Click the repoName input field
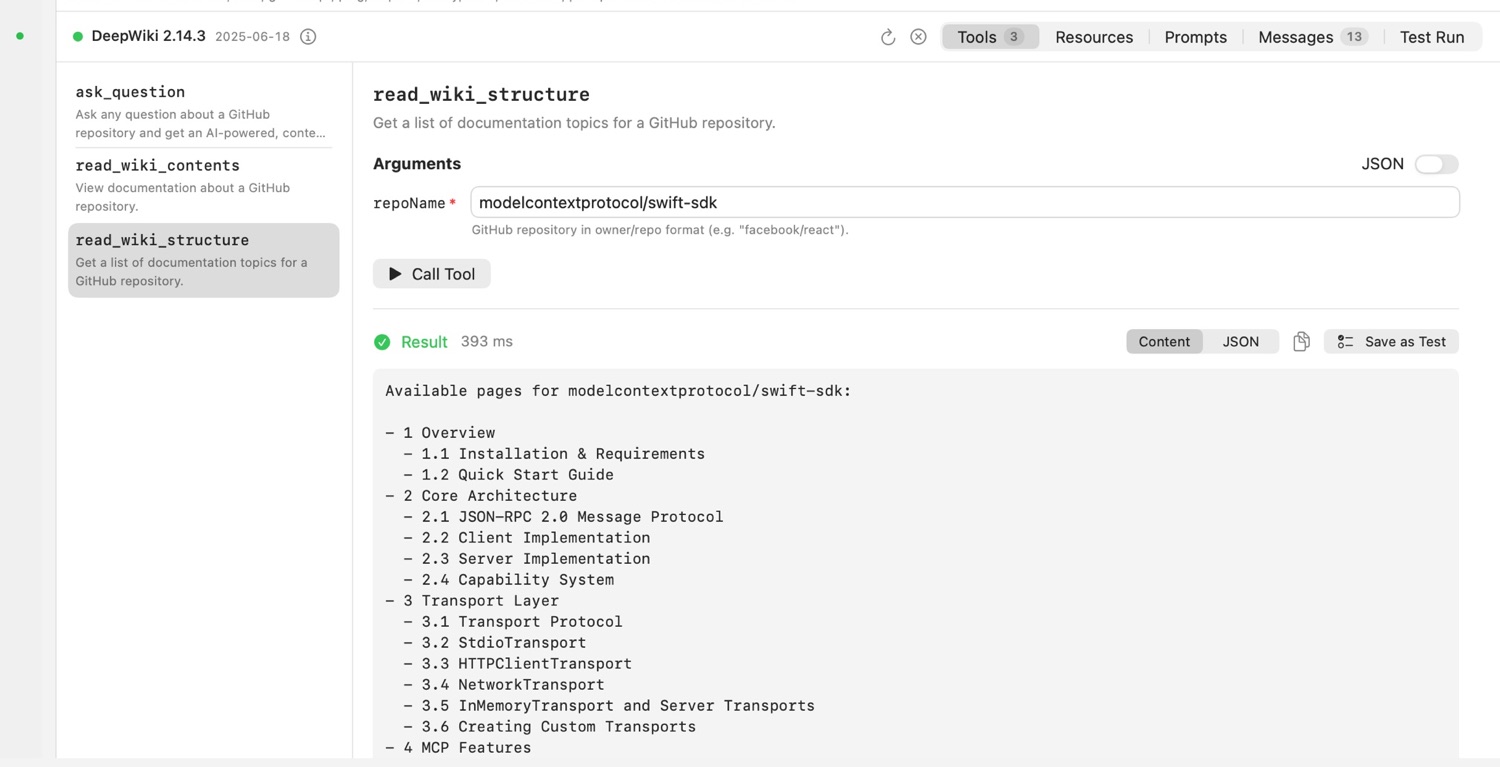 (965, 202)
